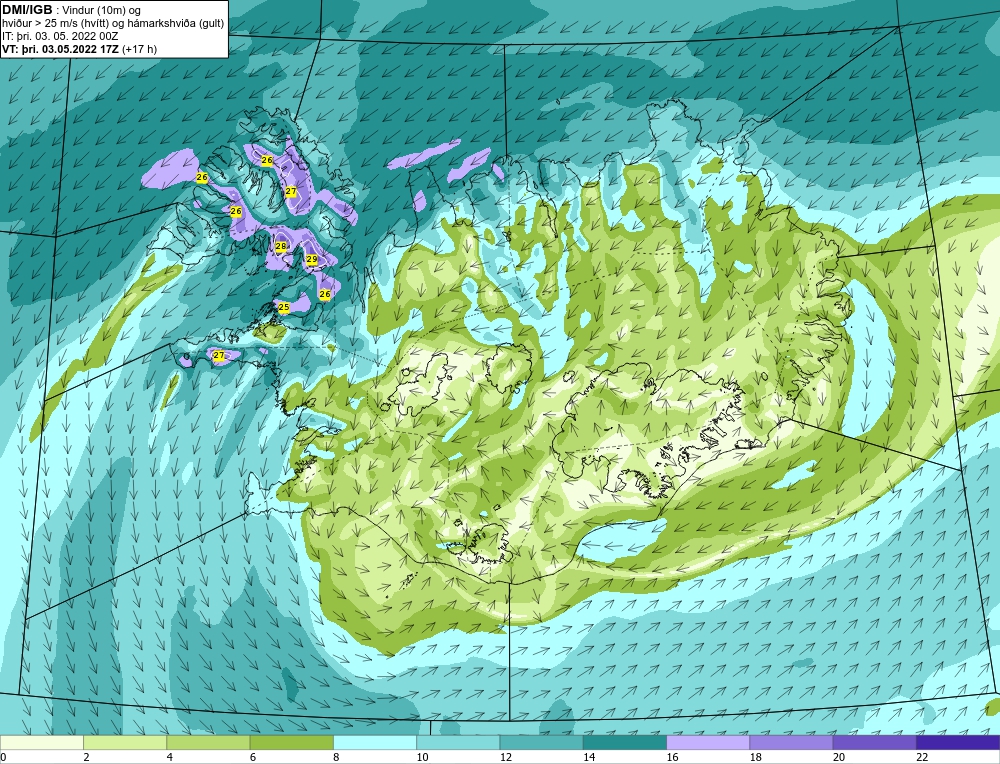Viewport: 1000px width, 764px height.
Task: Click the 'VT: þri. 03.05.2022 17Z (+17 h)' line
Action: [80, 48]
